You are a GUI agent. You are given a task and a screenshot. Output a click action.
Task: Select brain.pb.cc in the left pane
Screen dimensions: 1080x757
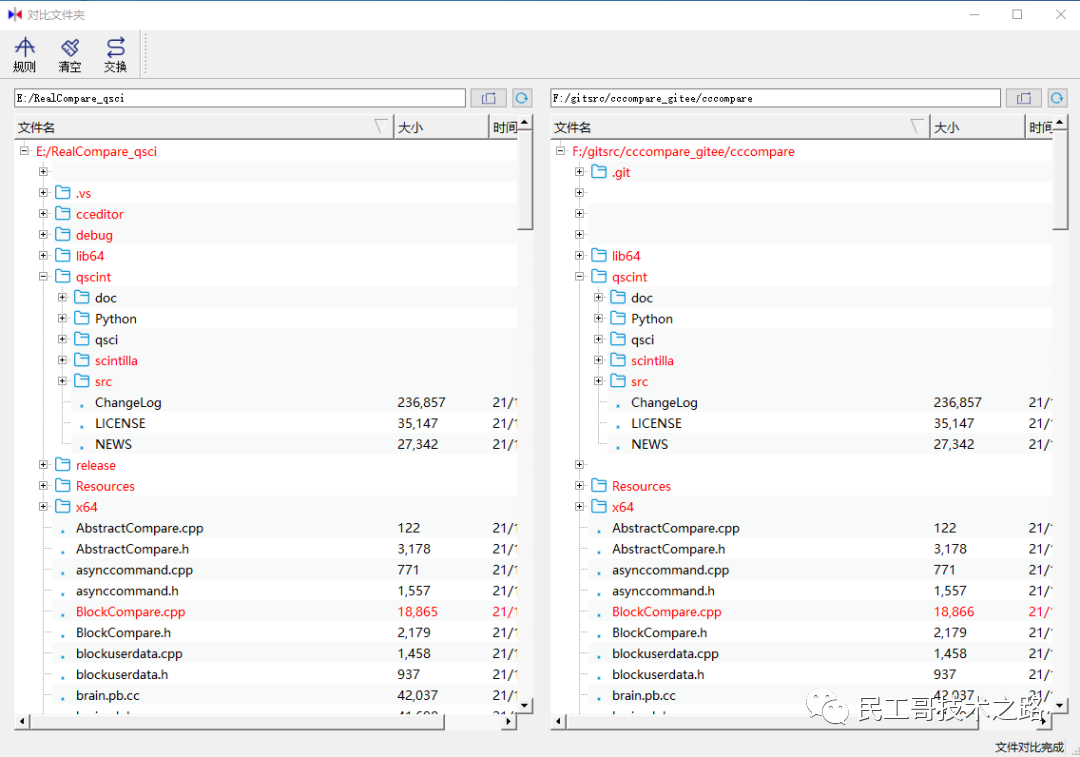[x=107, y=696]
